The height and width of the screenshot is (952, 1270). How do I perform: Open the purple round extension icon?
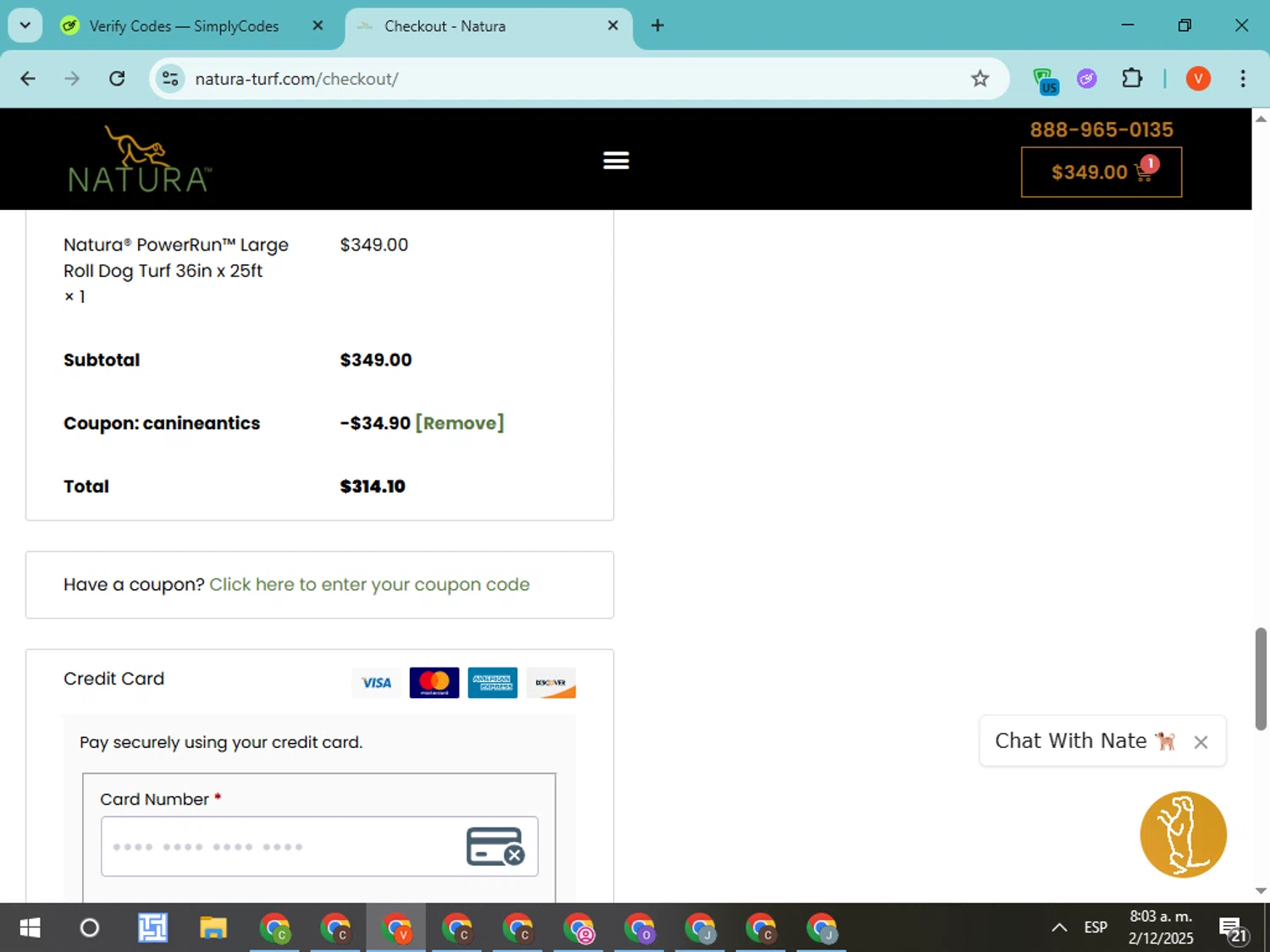click(x=1087, y=79)
